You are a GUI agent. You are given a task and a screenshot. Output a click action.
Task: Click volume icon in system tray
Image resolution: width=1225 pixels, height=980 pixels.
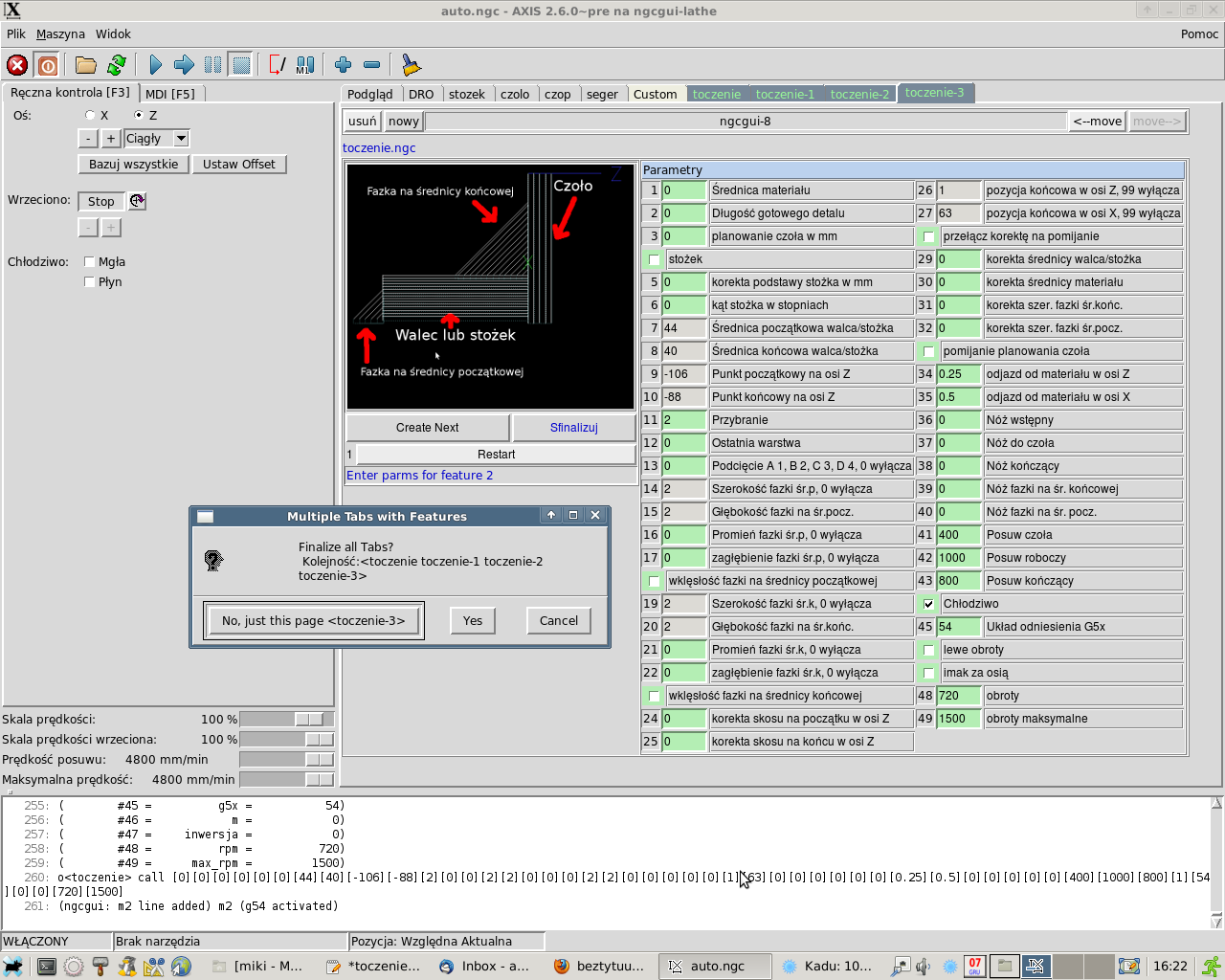click(924, 967)
